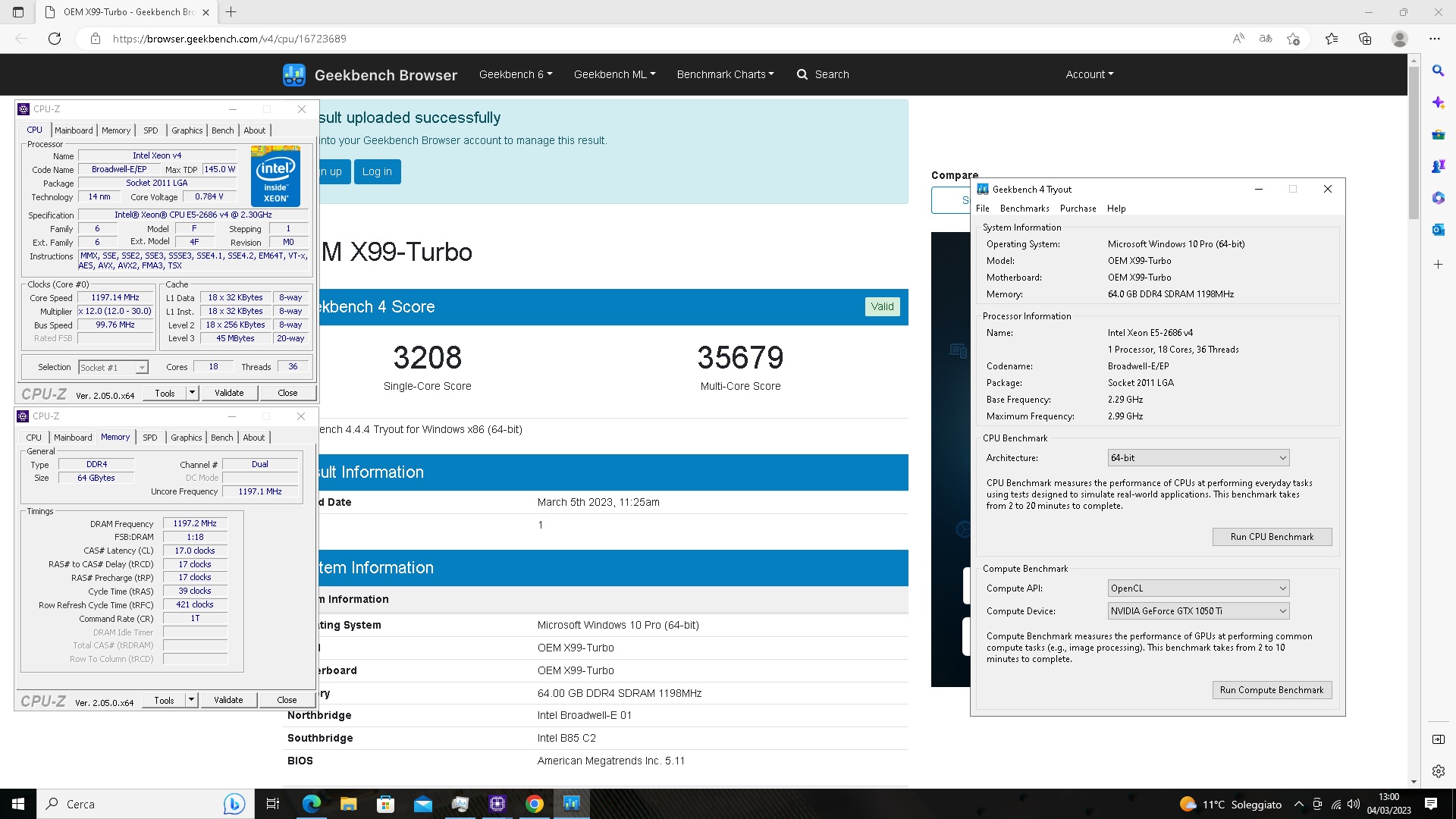Viewport: 1456px width, 819px height.
Task: Open the Help menu in Geekbench 4
Action: (1116, 209)
